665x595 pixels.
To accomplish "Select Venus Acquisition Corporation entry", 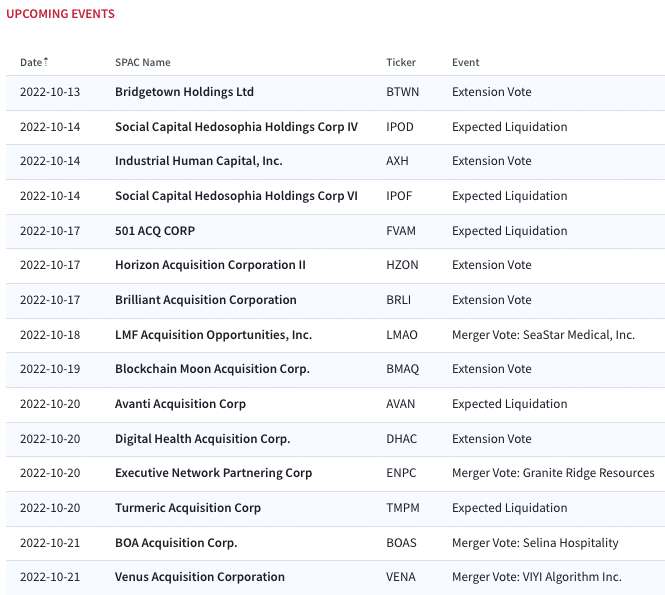I will pyautogui.click(x=200, y=577).
